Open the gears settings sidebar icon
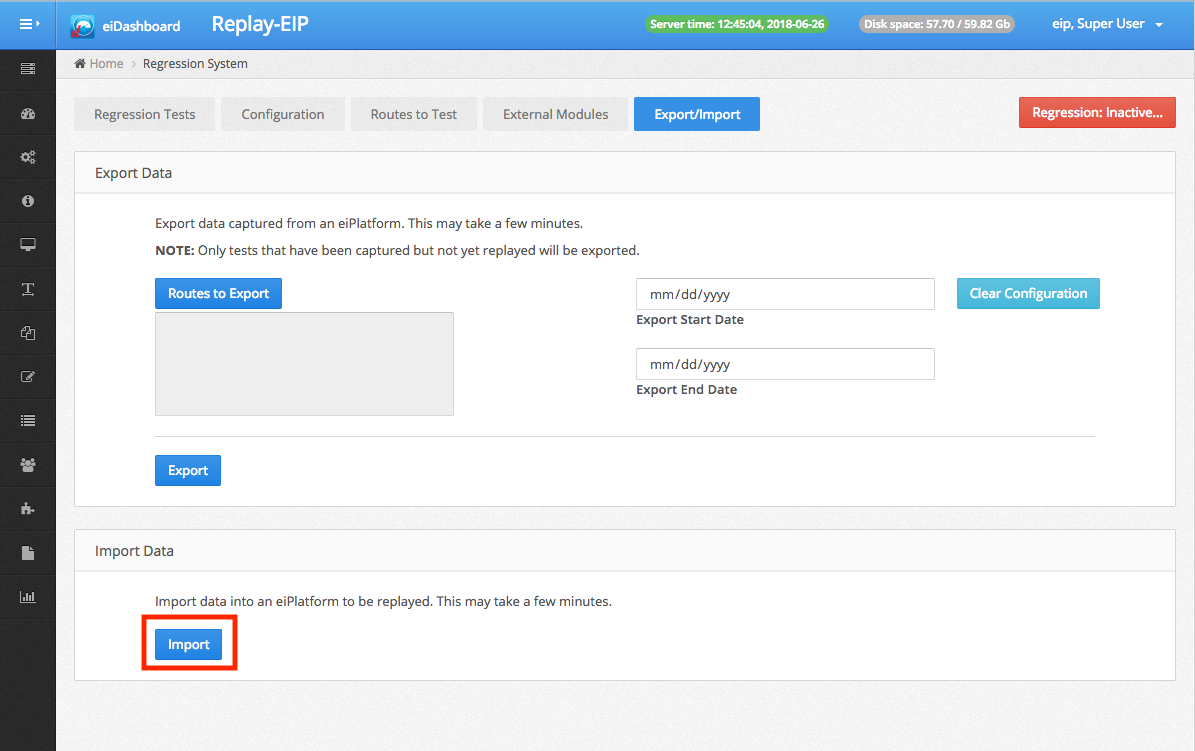 [28, 157]
